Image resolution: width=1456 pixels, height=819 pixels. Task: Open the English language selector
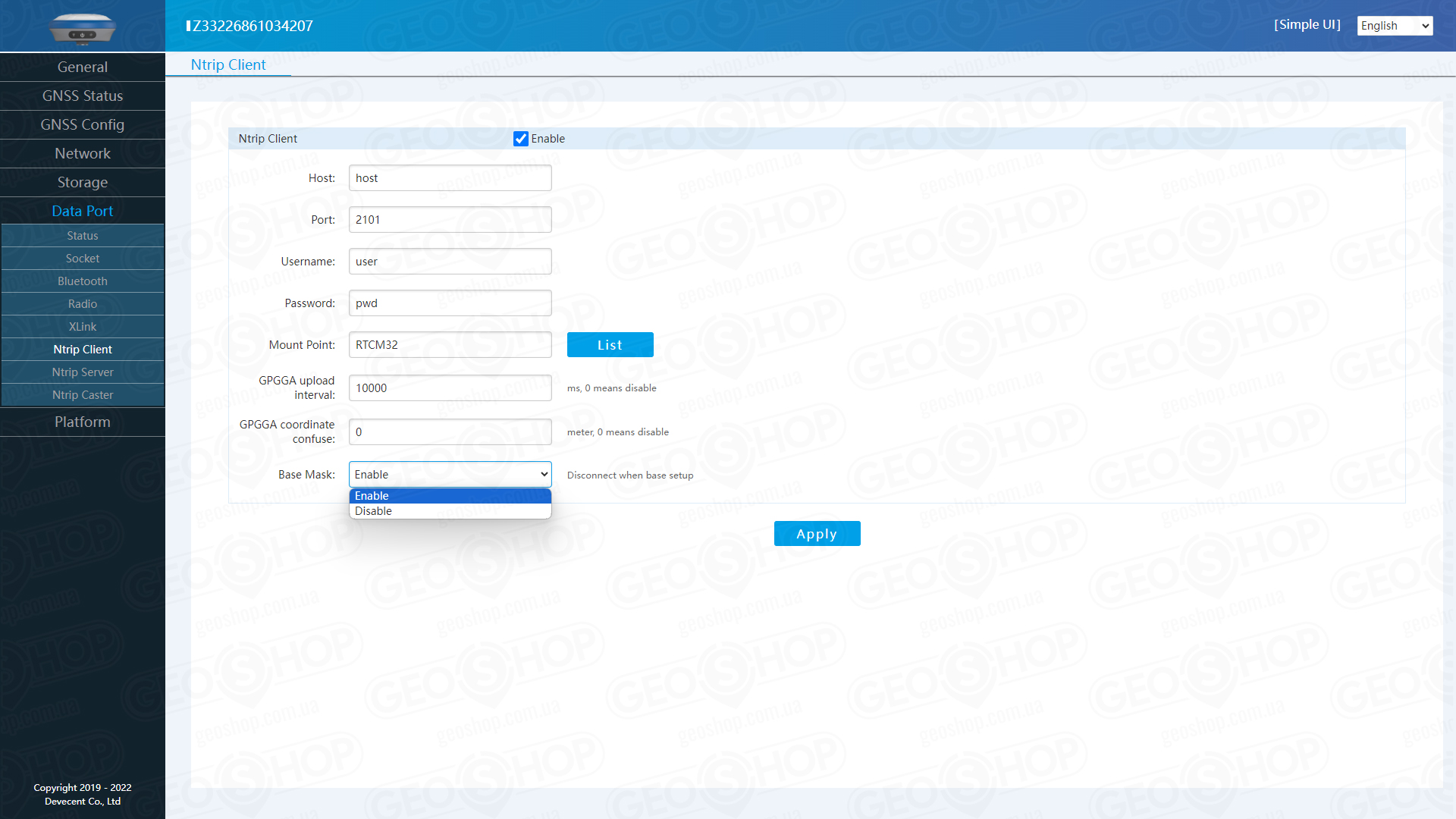point(1395,26)
